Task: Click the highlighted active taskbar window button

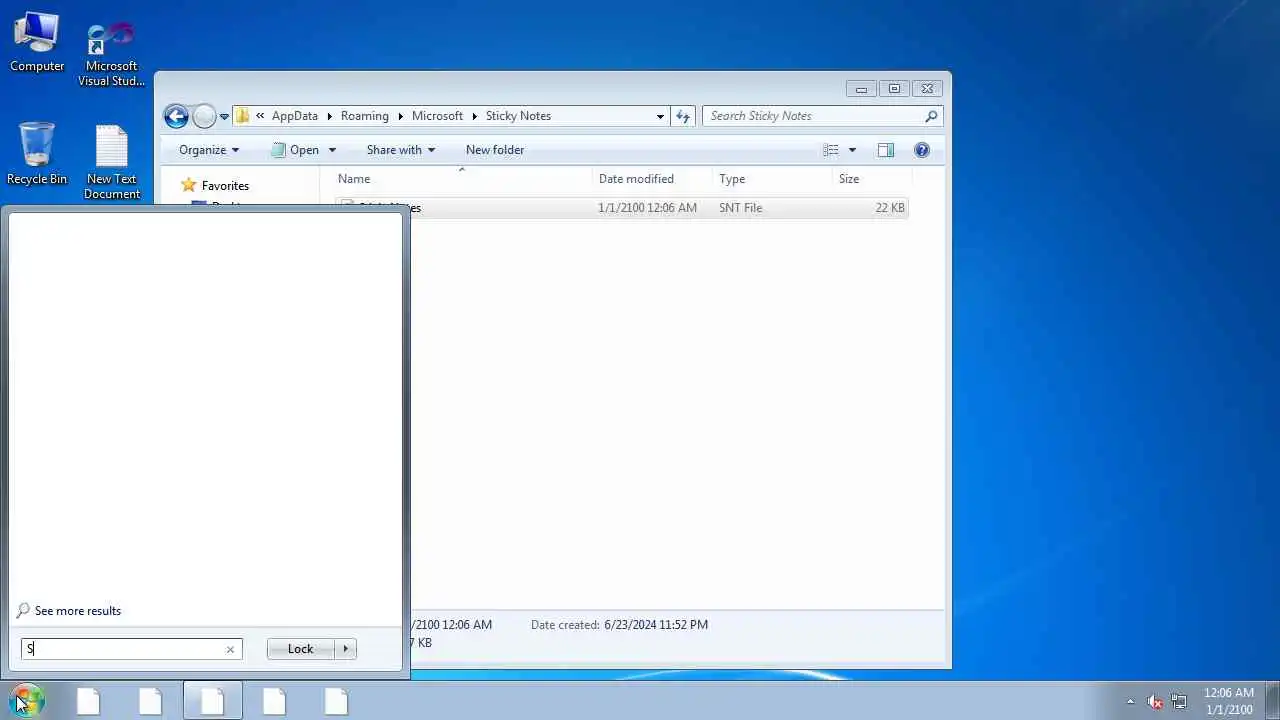Action: (x=212, y=700)
